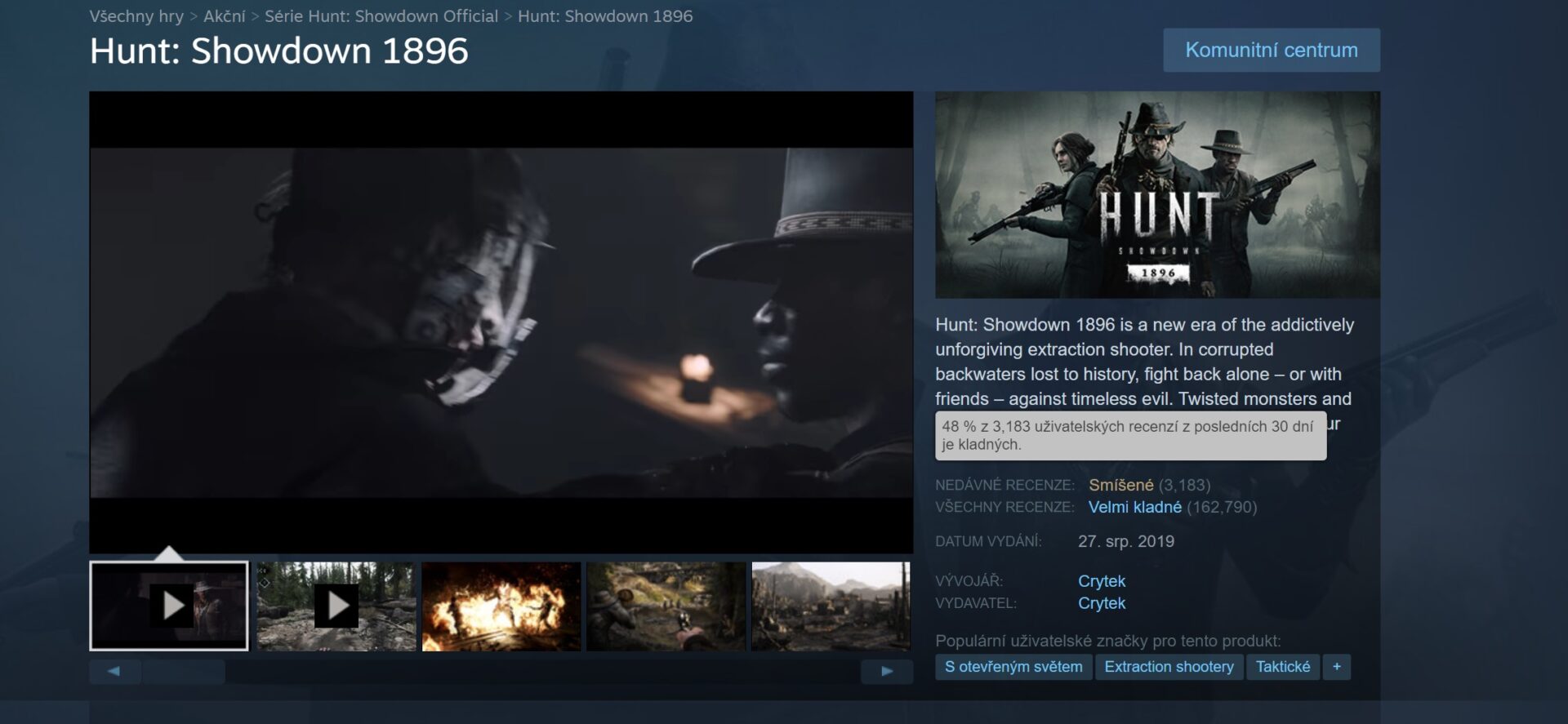Click the NEDÁVNÉ RECENZE label
Image resolution: width=1568 pixels, height=724 pixels.
tap(1004, 485)
